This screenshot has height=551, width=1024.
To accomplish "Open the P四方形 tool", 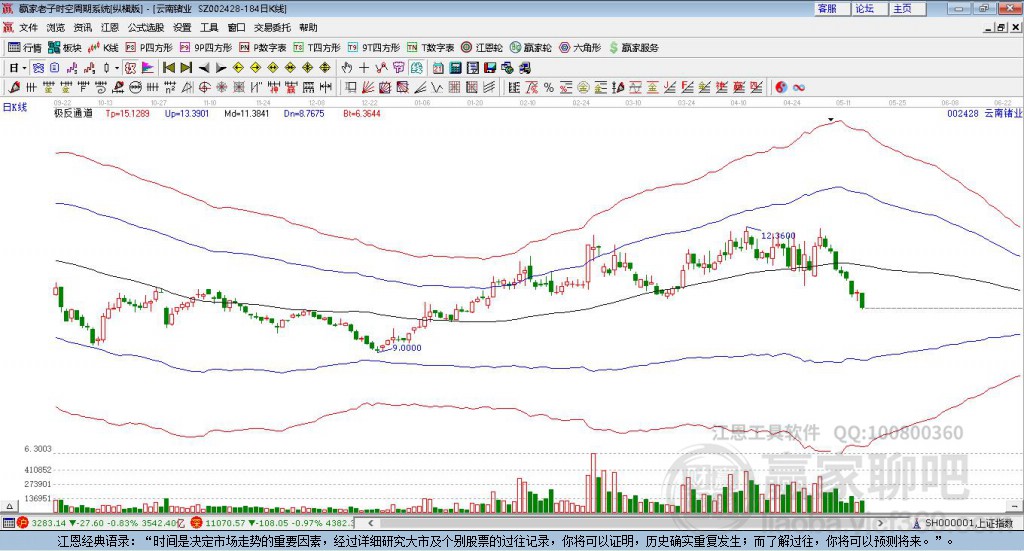I will pos(149,48).
